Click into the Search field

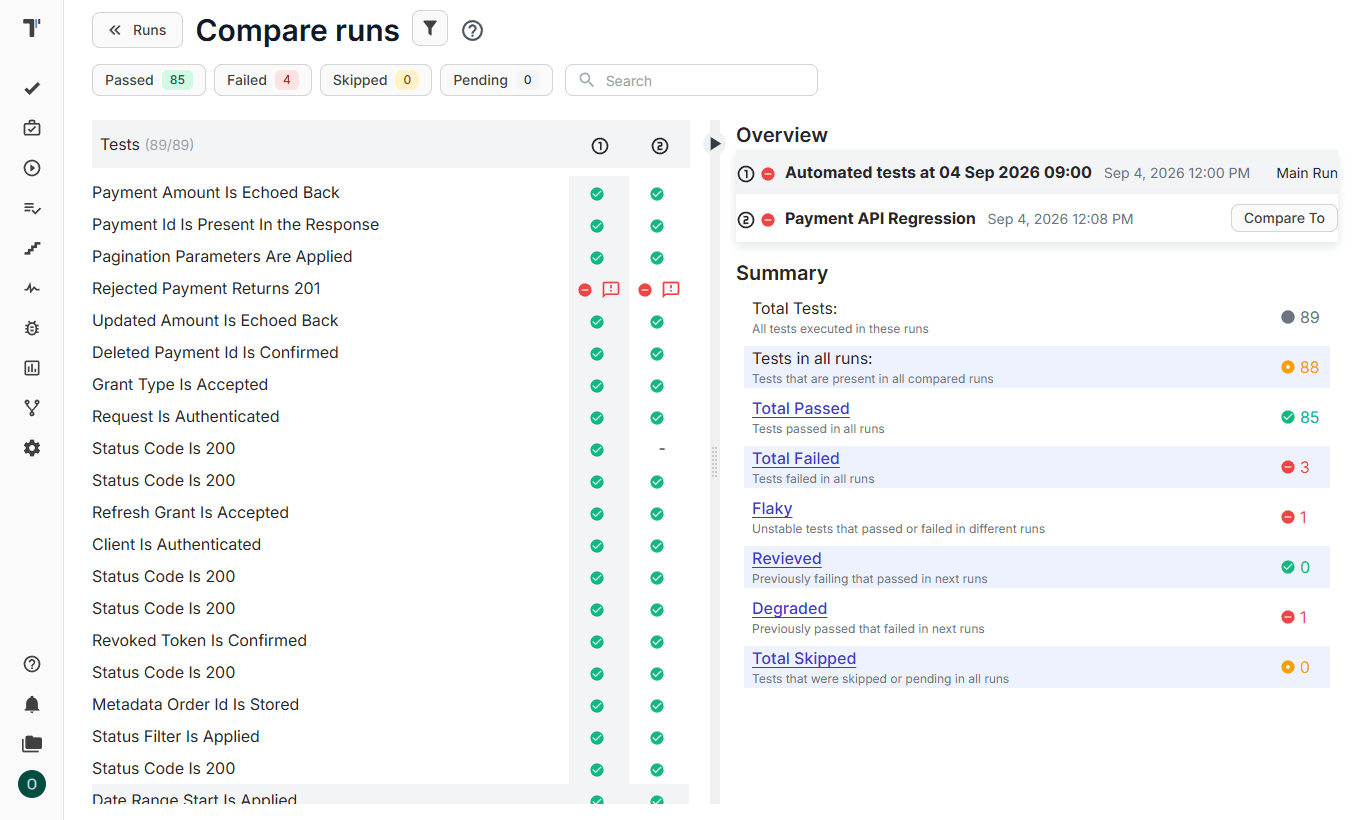691,80
